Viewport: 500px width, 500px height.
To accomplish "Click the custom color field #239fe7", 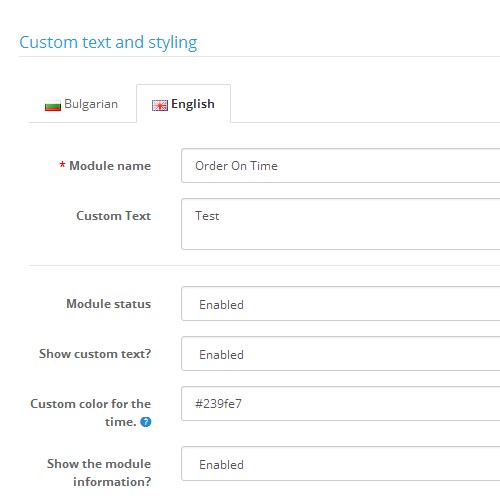I will coord(340,404).
